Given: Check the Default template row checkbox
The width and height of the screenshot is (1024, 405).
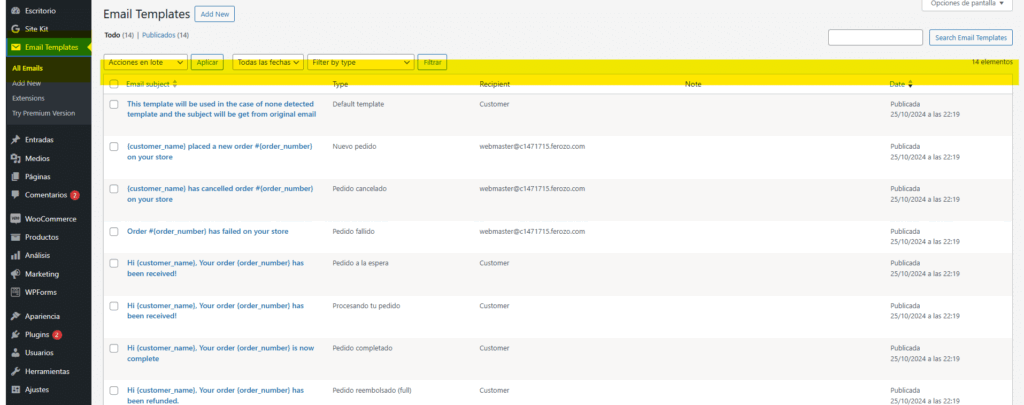Looking at the screenshot, I should 114,104.
